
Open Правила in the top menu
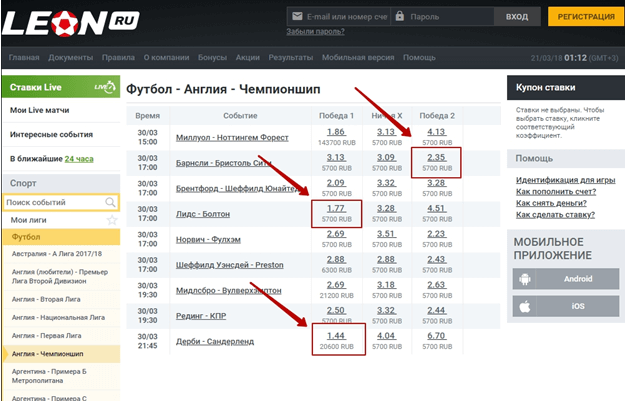pos(118,57)
